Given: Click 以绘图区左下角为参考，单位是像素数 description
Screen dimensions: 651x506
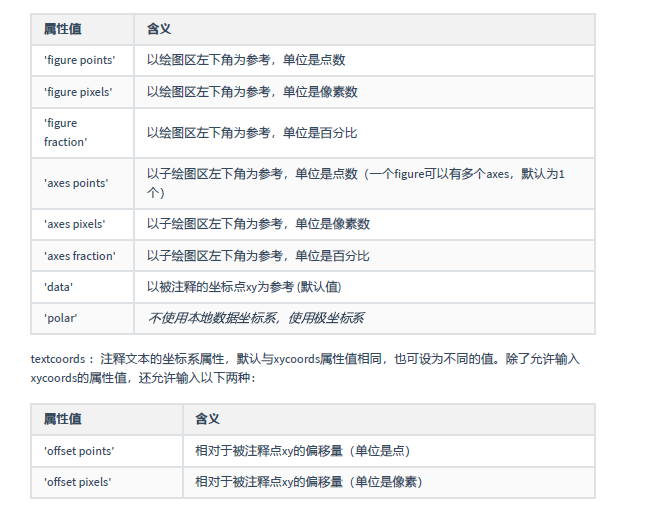Looking at the screenshot, I should click(x=252, y=92).
